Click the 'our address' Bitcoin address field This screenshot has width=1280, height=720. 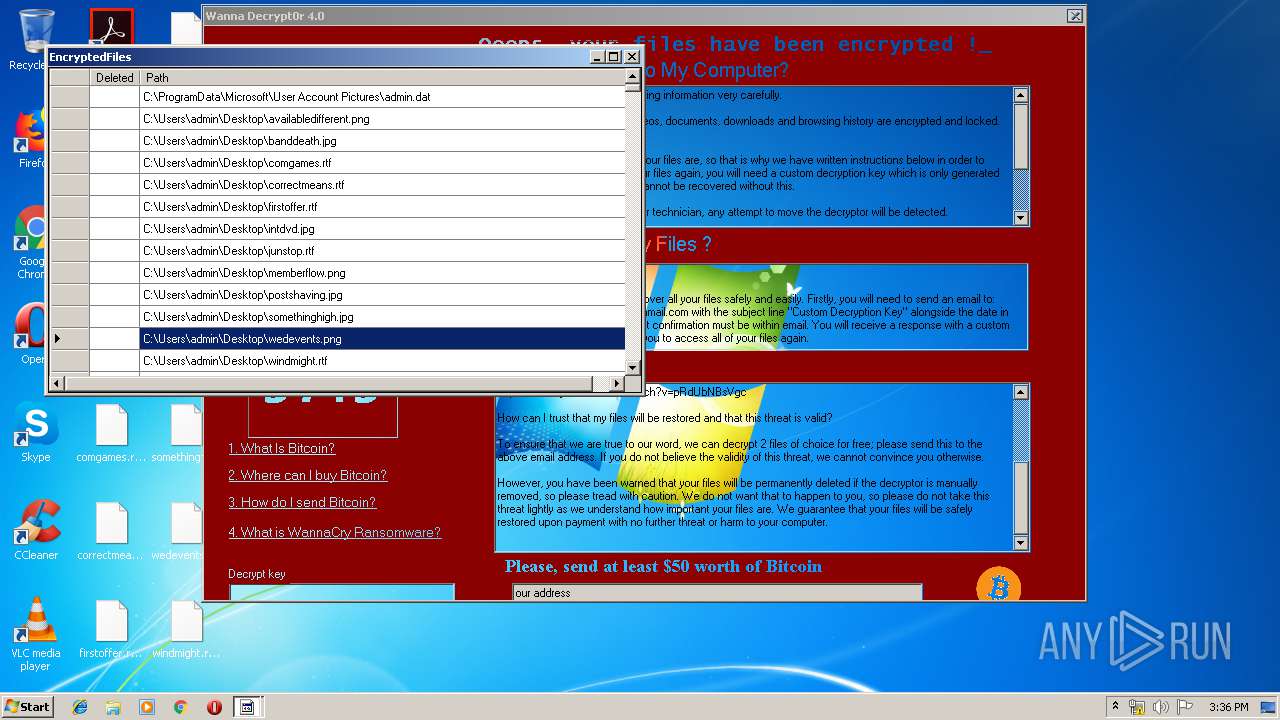point(717,592)
